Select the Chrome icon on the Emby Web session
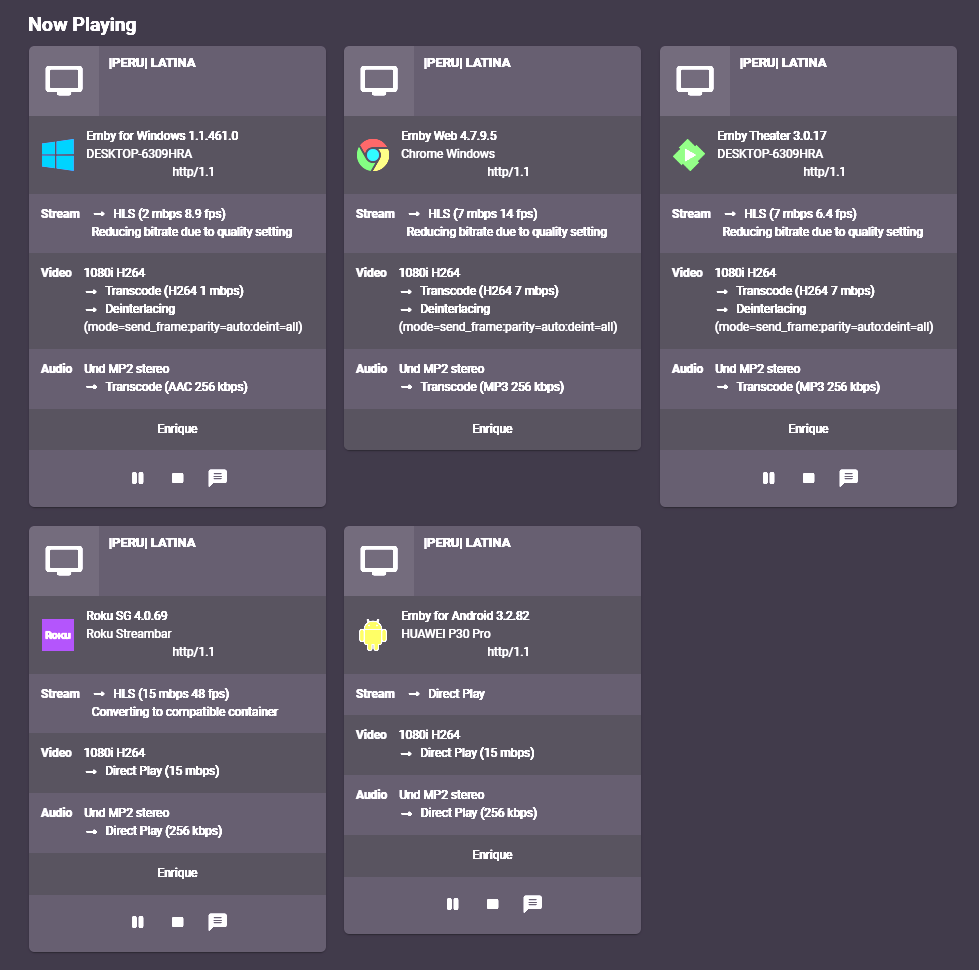The image size is (979, 970). pos(372,155)
